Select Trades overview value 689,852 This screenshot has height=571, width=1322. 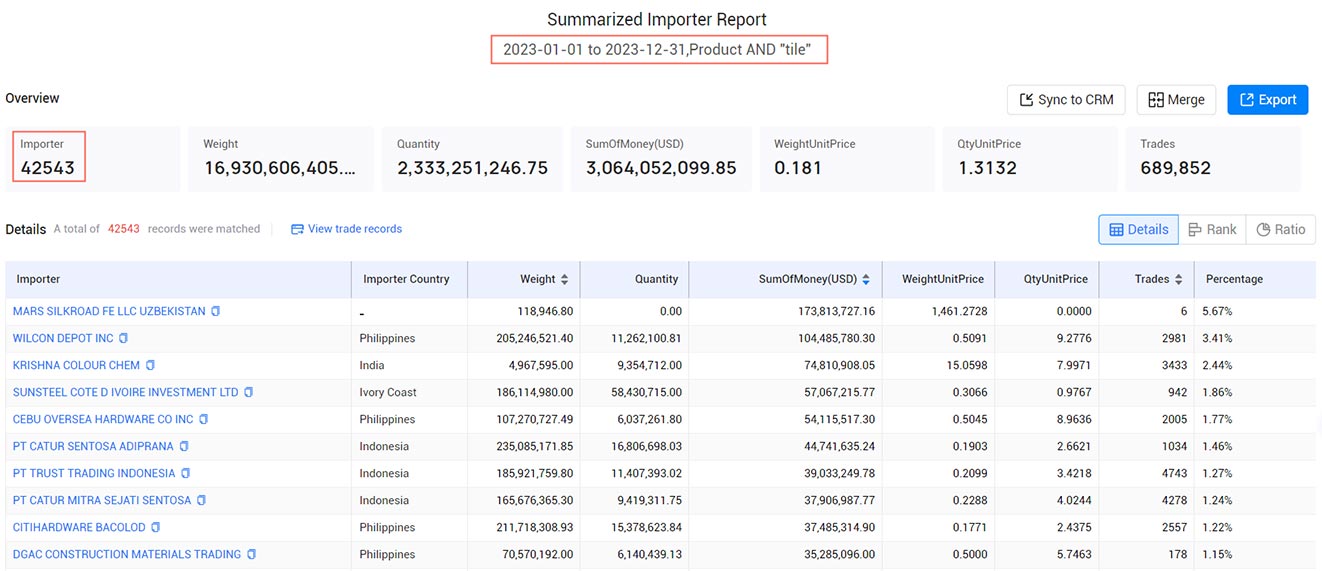click(1176, 168)
